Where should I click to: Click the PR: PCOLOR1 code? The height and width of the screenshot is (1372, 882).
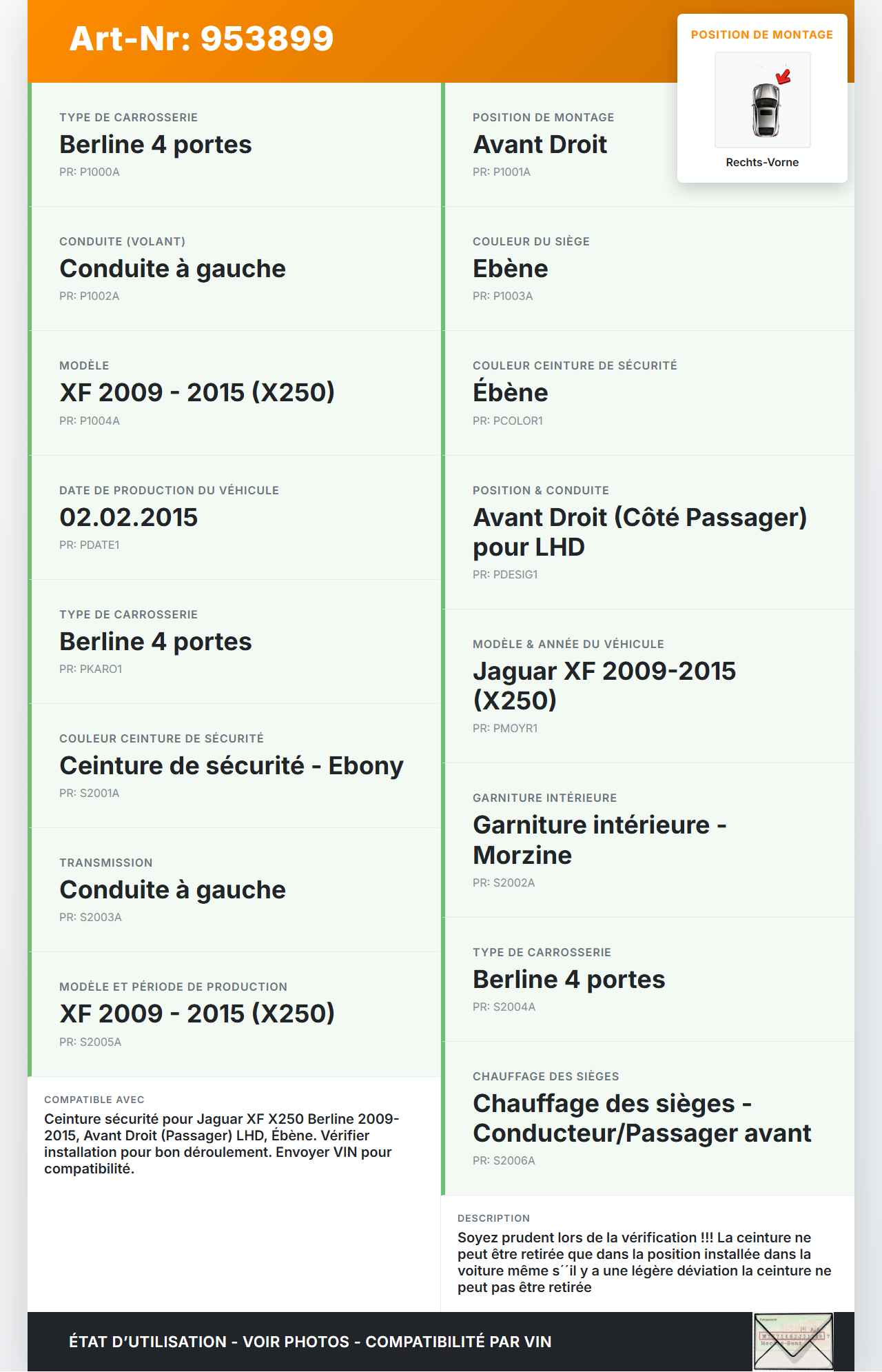pos(508,421)
